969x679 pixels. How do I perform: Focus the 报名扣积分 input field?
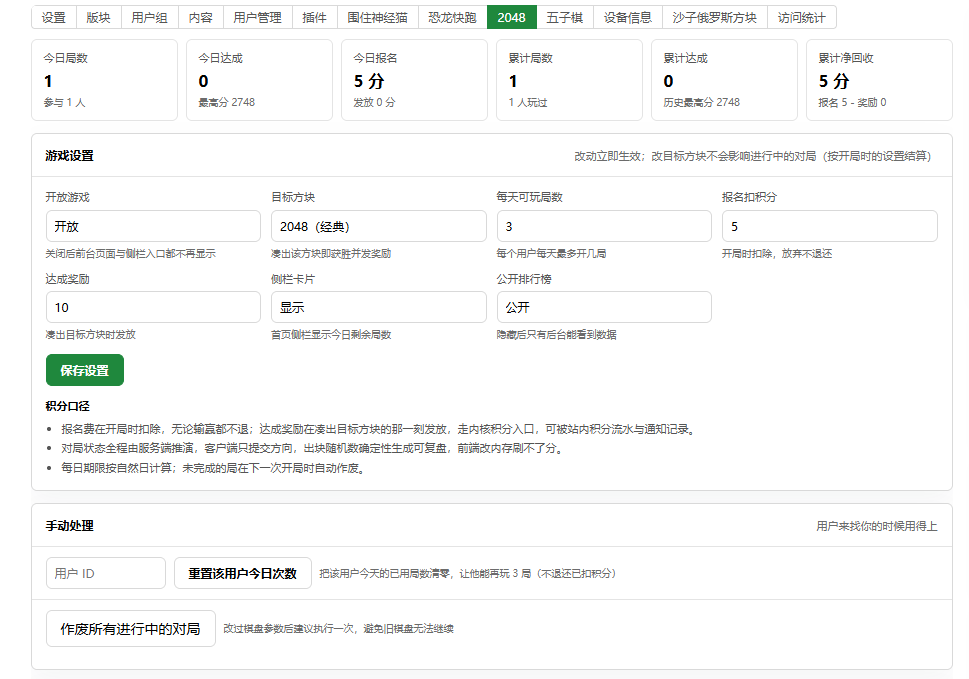tap(830, 226)
